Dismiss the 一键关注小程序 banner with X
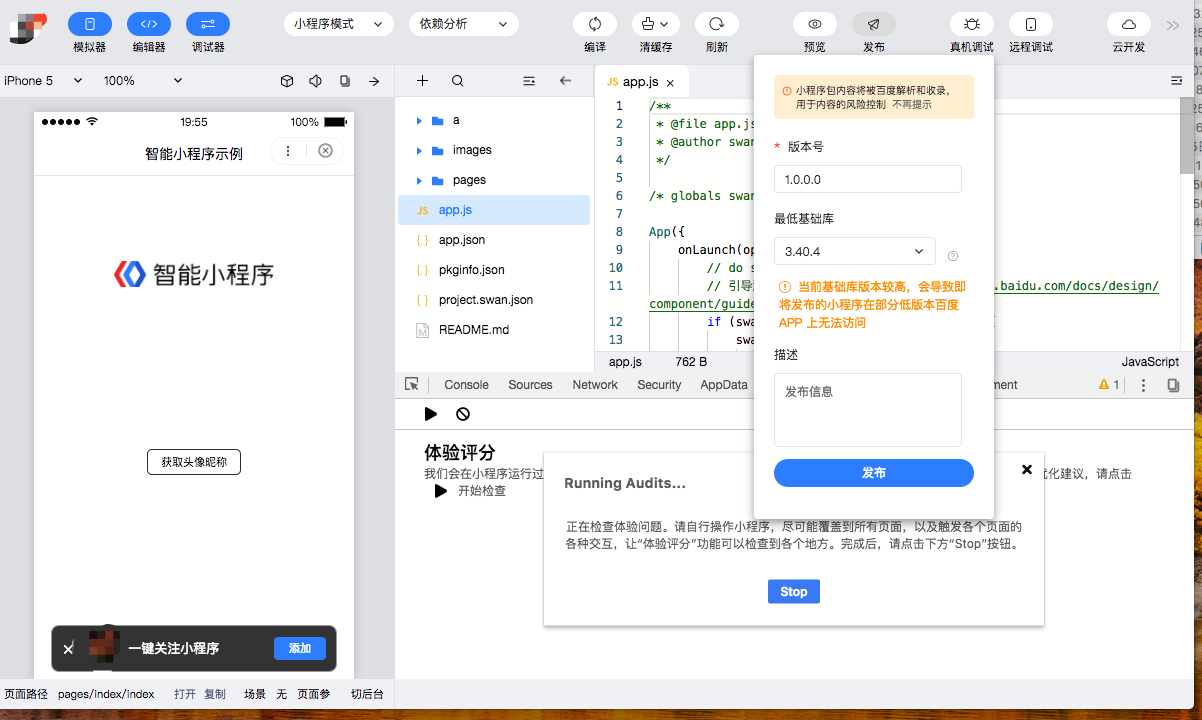 pos(68,649)
